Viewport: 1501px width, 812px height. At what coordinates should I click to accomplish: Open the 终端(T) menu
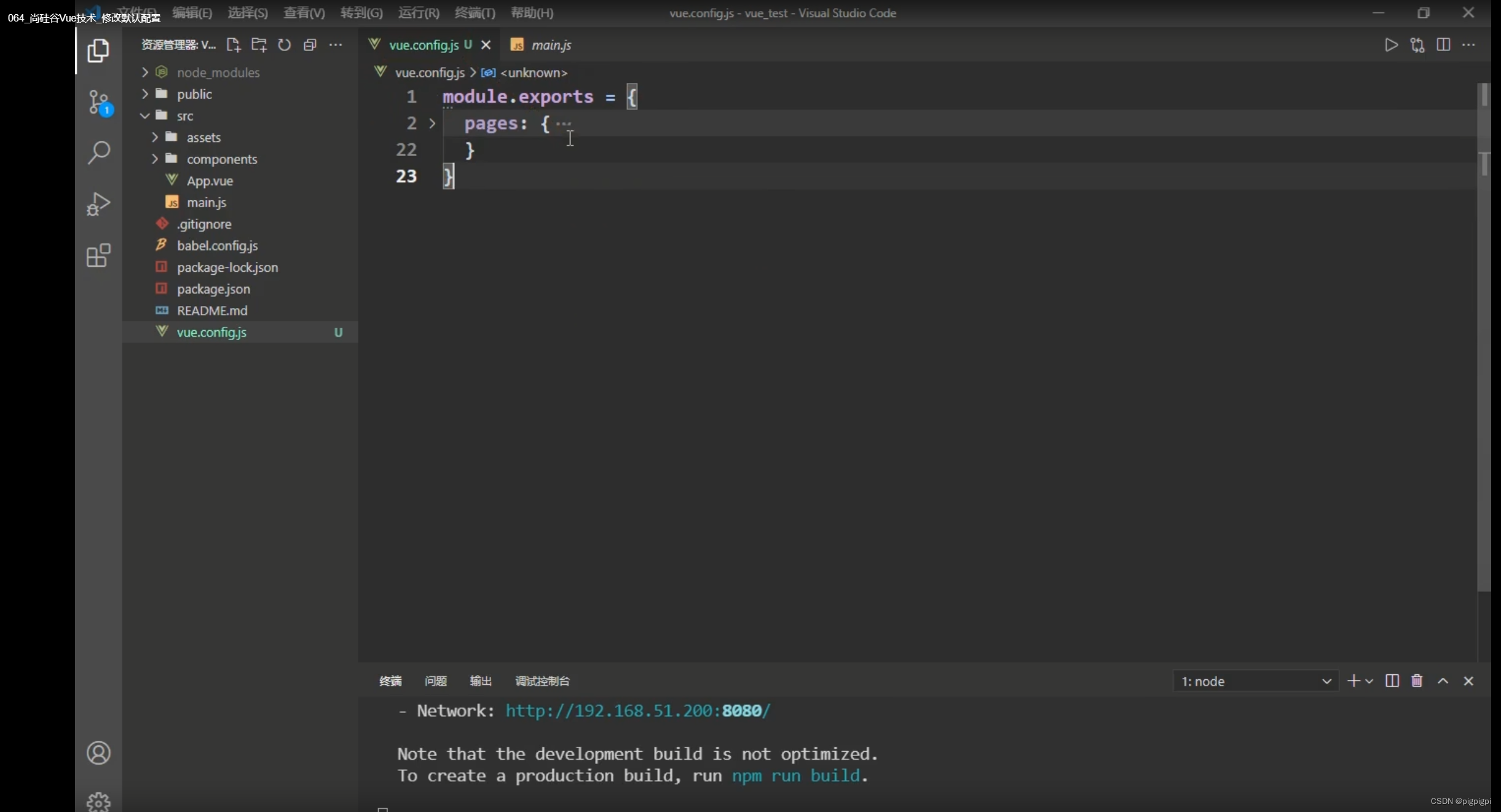click(x=475, y=12)
